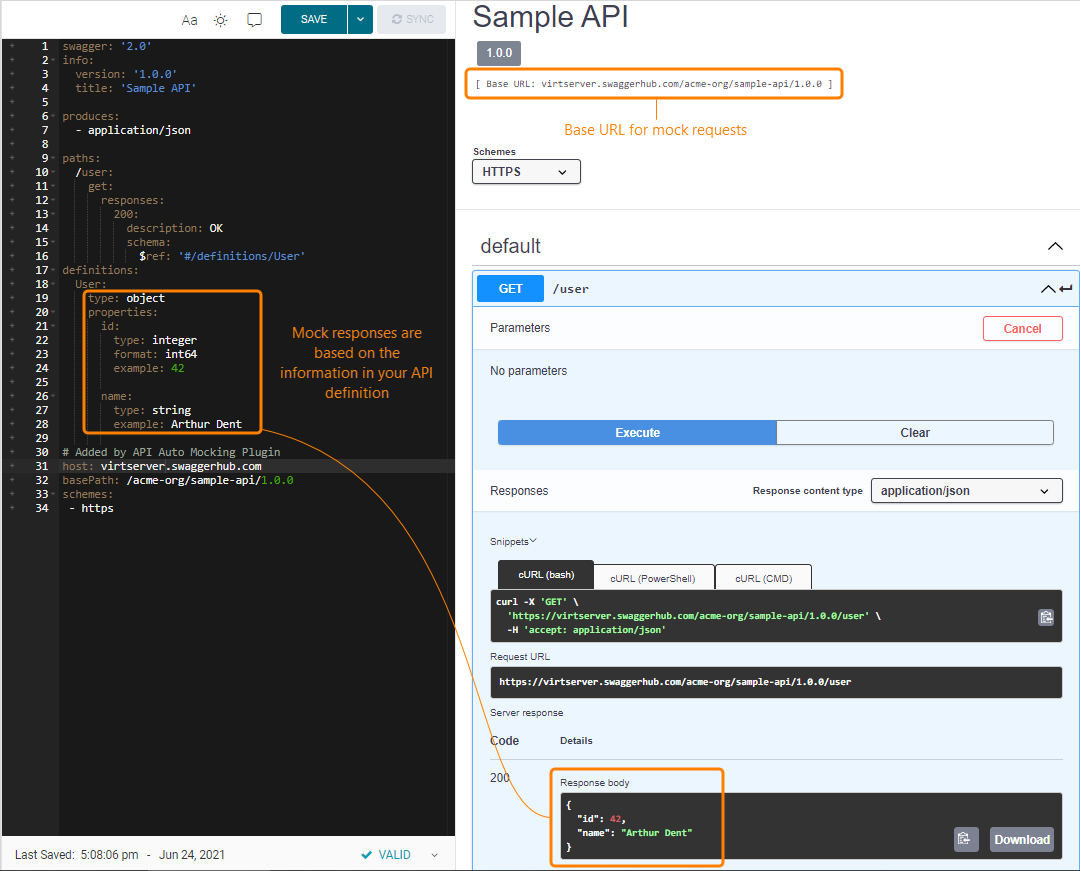This screenshot has height=871, width=1081.
Task: Open comments with speech bubble icon
Action: pos(254,20)
